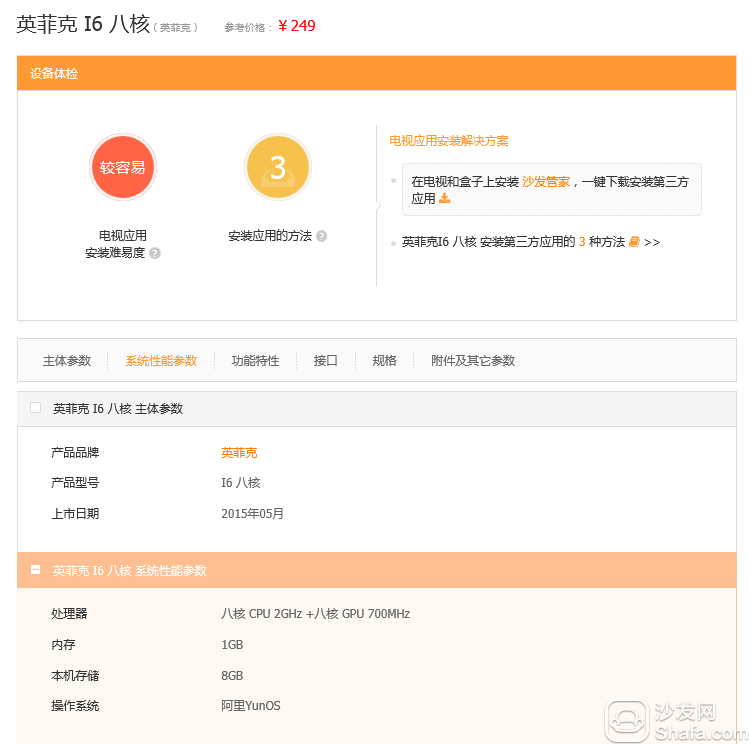Switch to the 主体参数 tab

[x=67, y=361]
